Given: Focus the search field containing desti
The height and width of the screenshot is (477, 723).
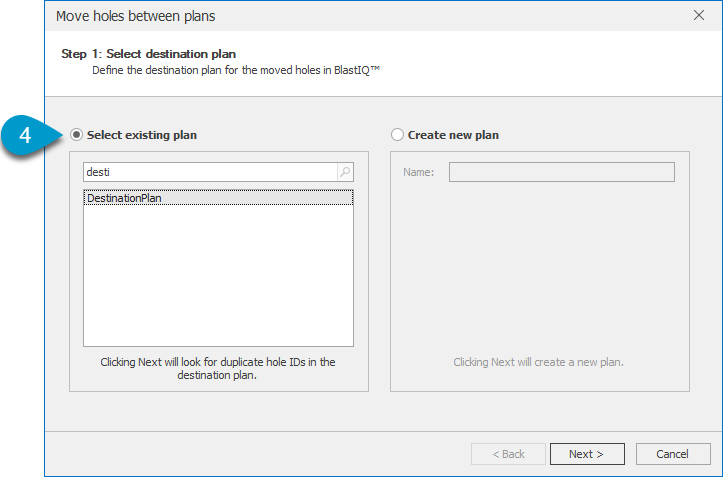Looking at the screenshot, I should click(x=211, y=172).
